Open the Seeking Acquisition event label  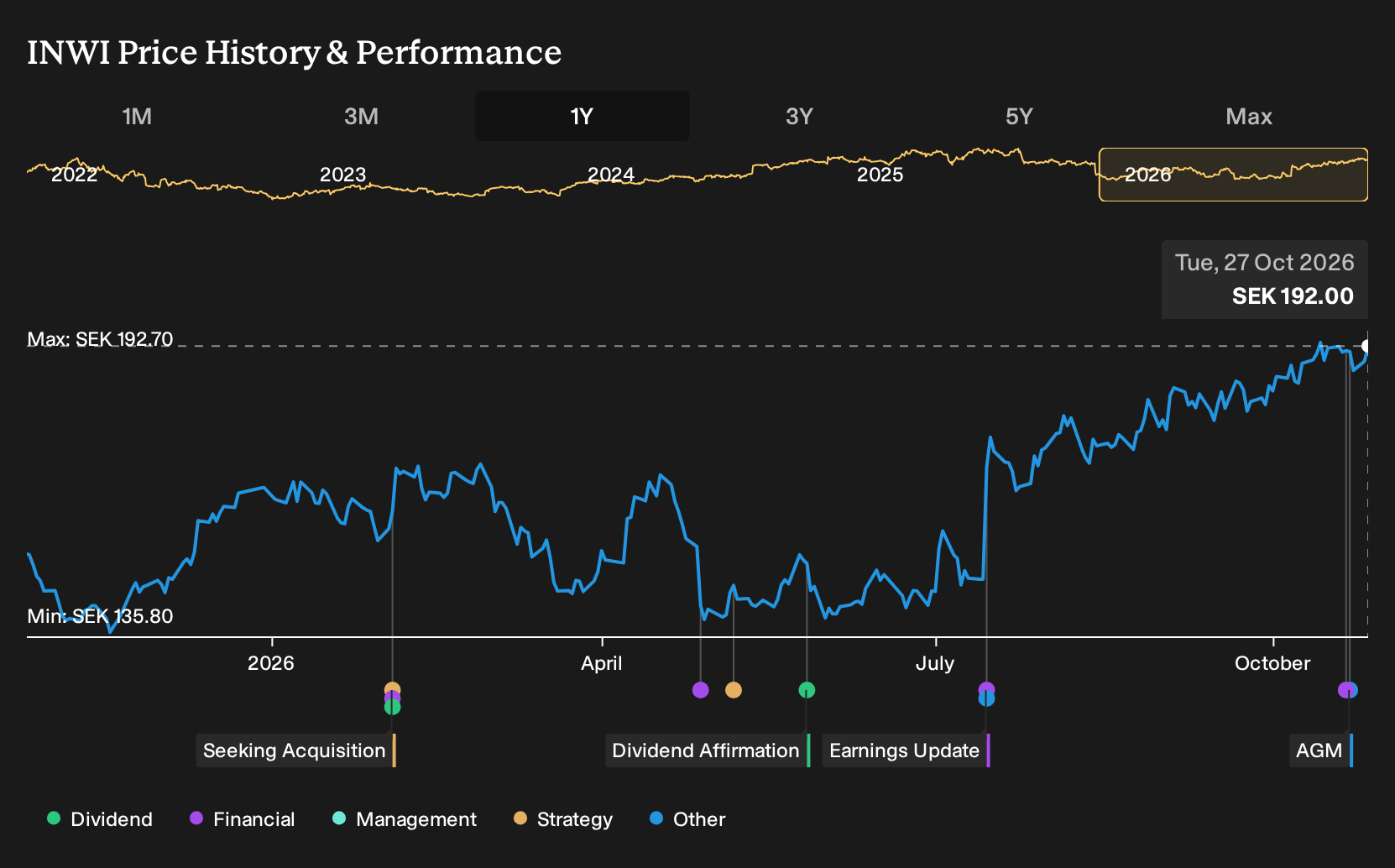[x=296, y=750]
